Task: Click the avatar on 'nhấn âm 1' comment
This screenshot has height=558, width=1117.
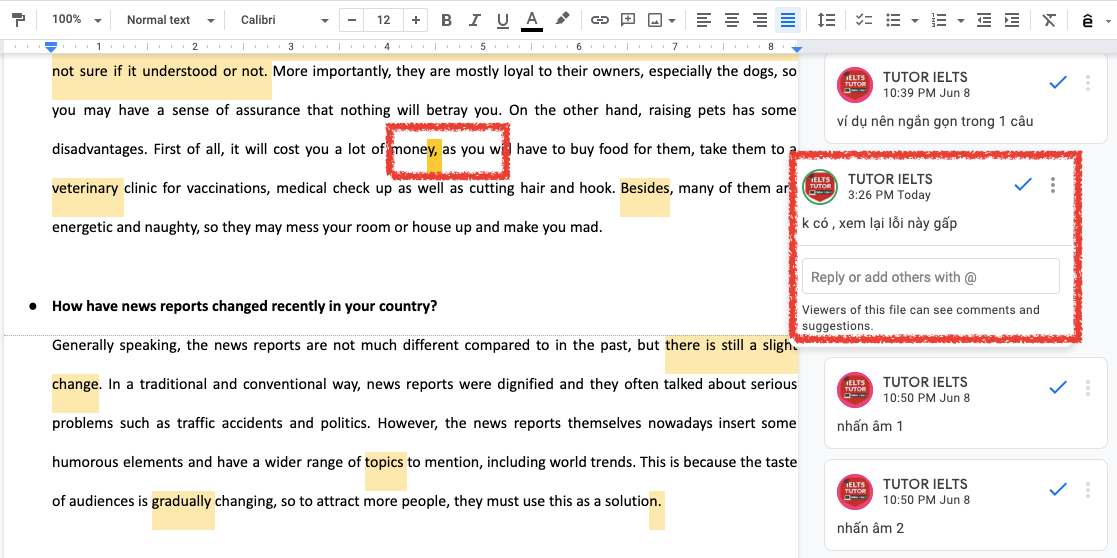Action: click(x=855, y=390)
